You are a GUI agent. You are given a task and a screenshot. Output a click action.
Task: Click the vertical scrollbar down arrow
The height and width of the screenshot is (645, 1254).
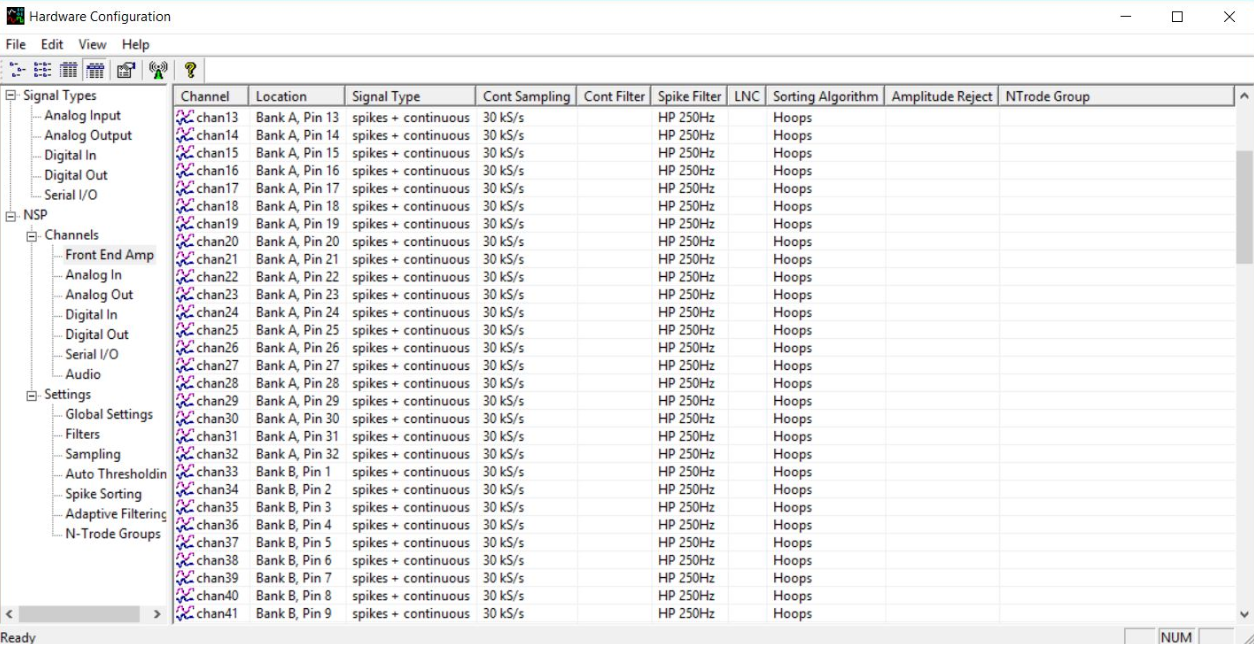point(1245,613)
